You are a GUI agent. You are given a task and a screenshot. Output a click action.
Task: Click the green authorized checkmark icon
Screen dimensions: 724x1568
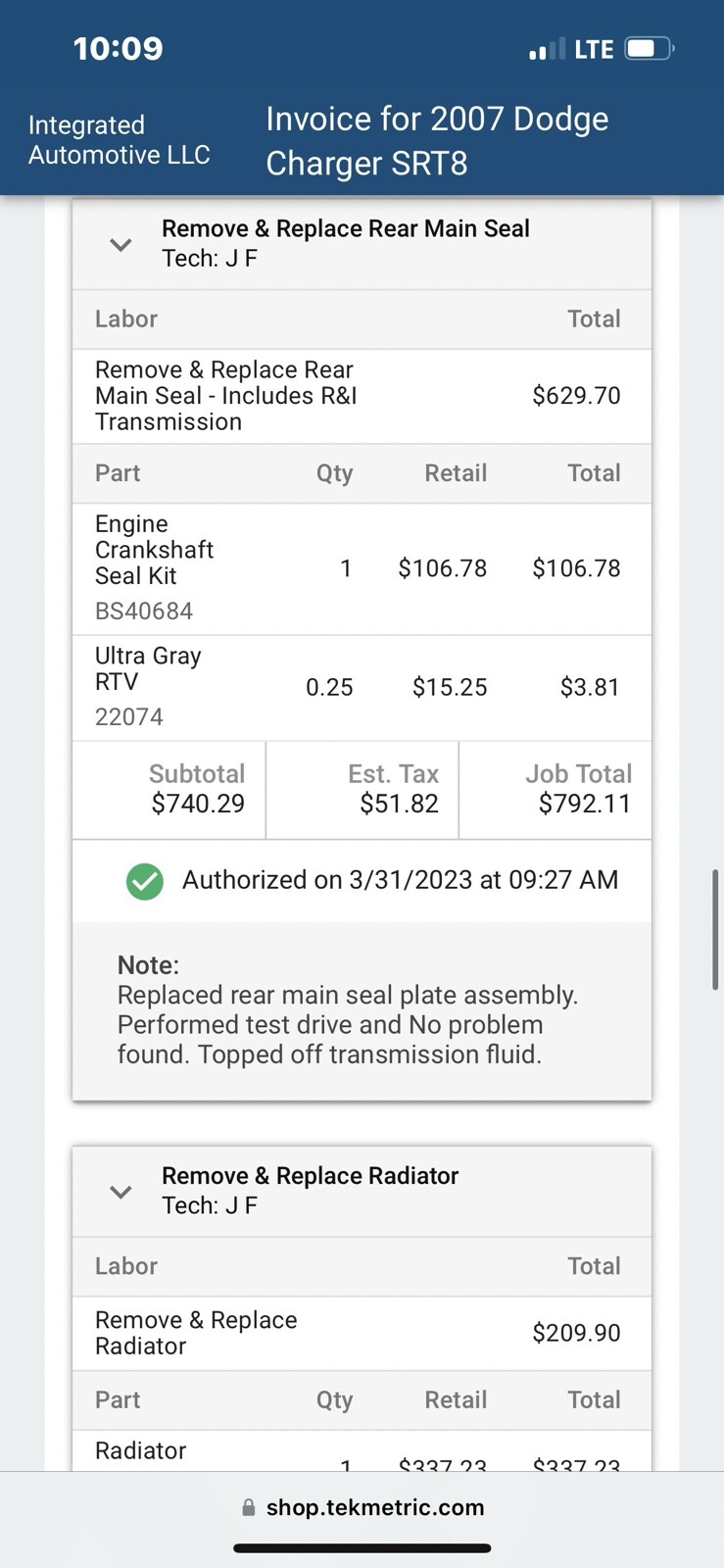click(x=145, y=881)
